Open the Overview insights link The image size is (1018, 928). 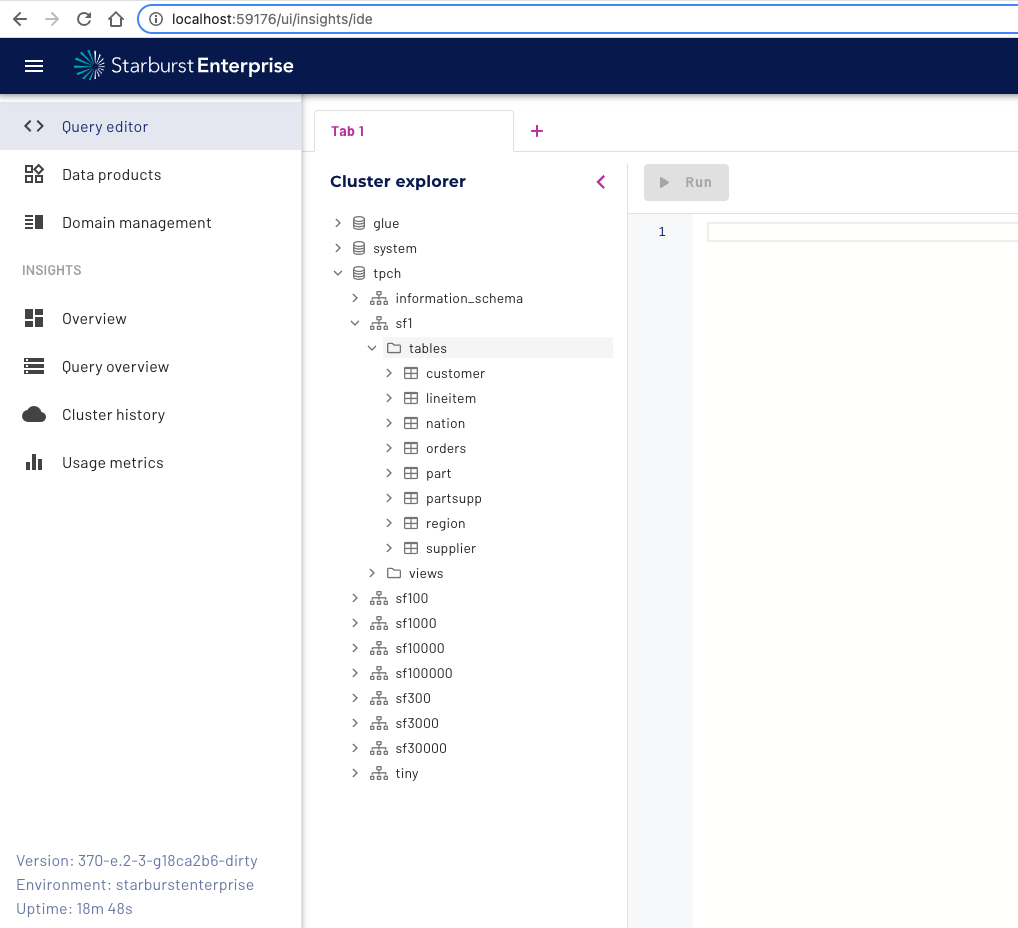151,318
